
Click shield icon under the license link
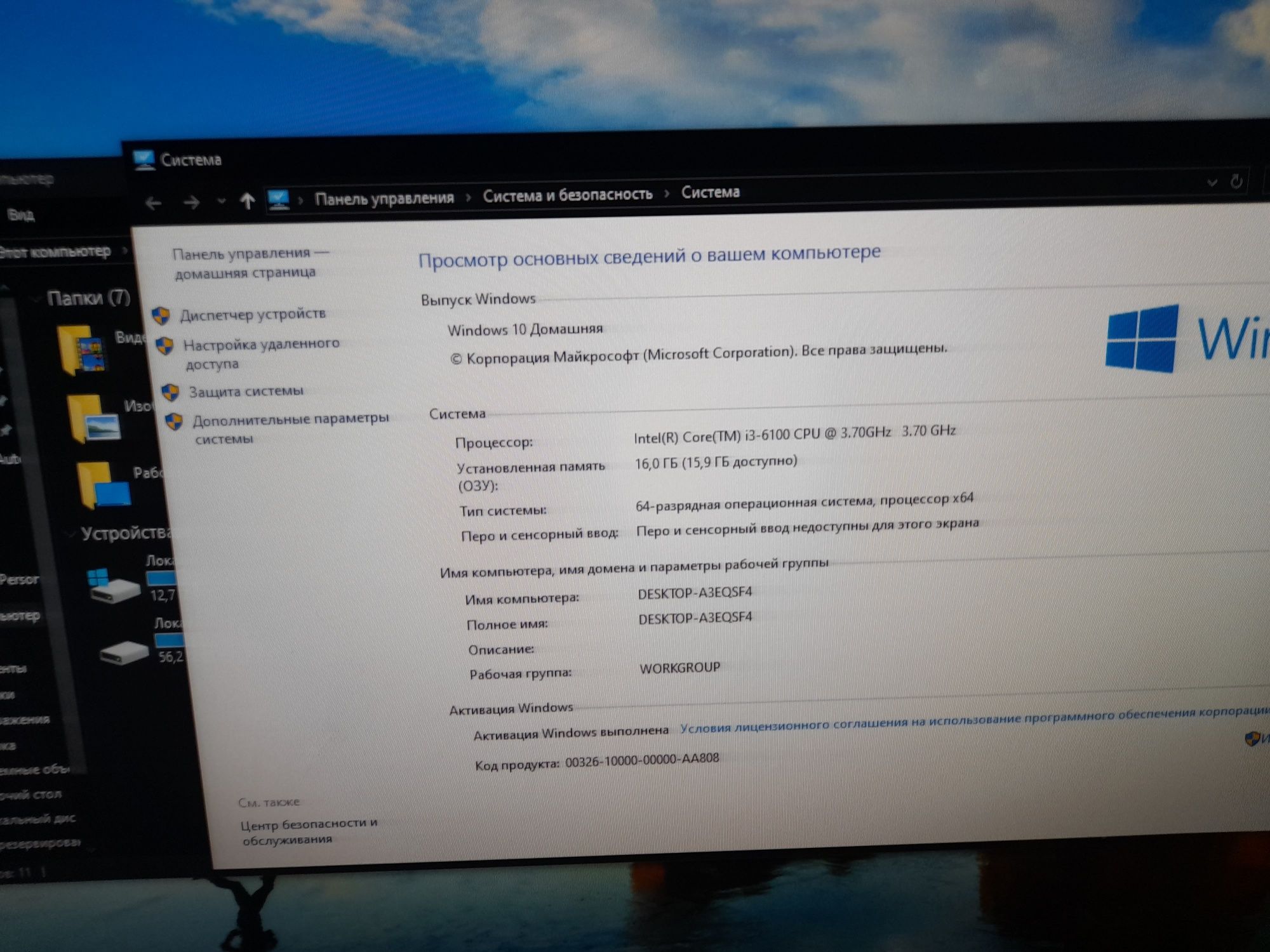tap(1253, 739)
